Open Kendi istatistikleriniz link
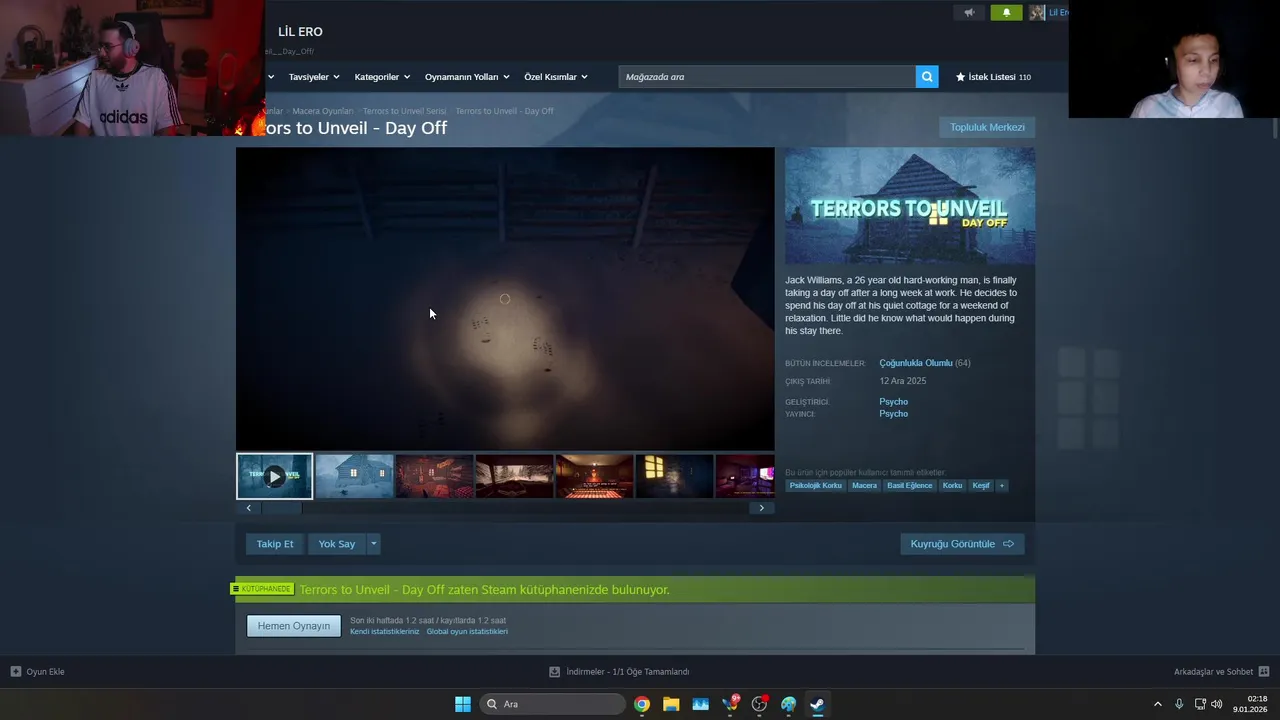Viewport: 1280px width, 720px height. point(385,632)
